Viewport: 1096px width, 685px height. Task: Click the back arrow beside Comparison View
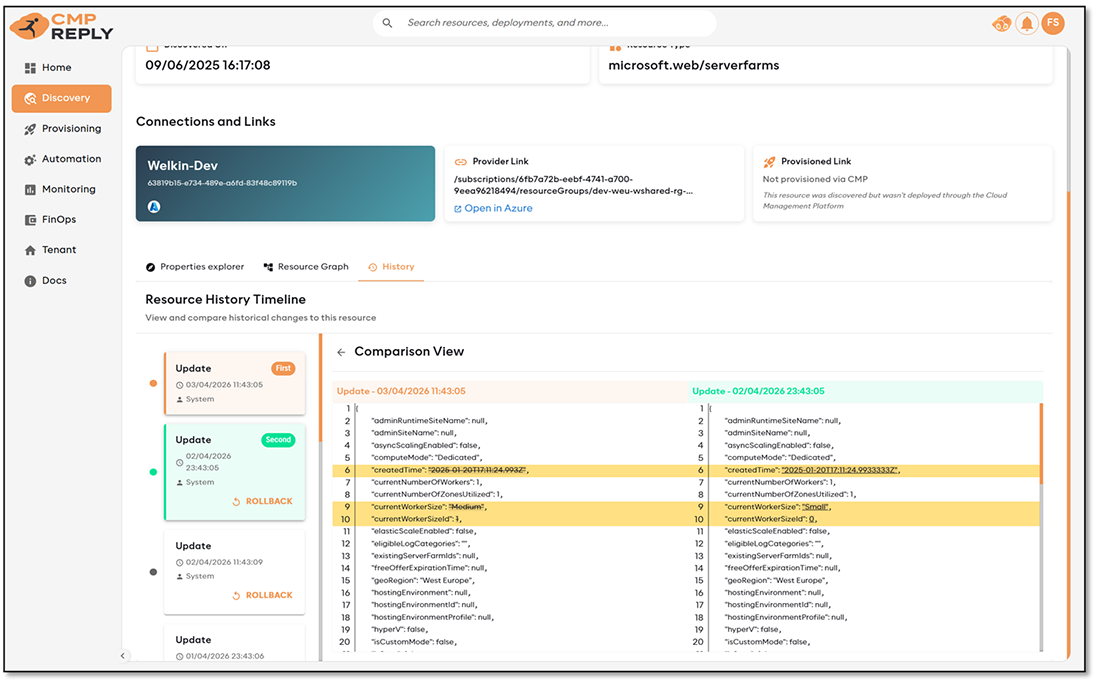[341, 352]
